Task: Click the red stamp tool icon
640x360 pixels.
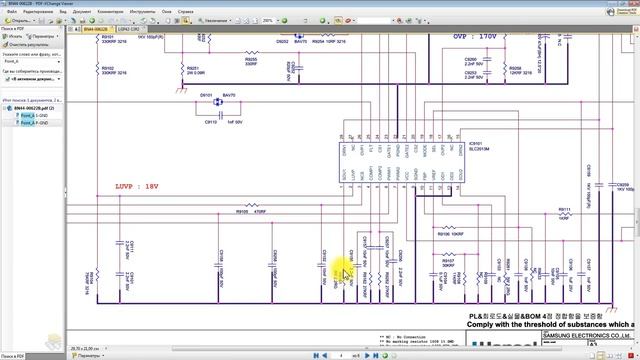Action: tap(348, 20)
